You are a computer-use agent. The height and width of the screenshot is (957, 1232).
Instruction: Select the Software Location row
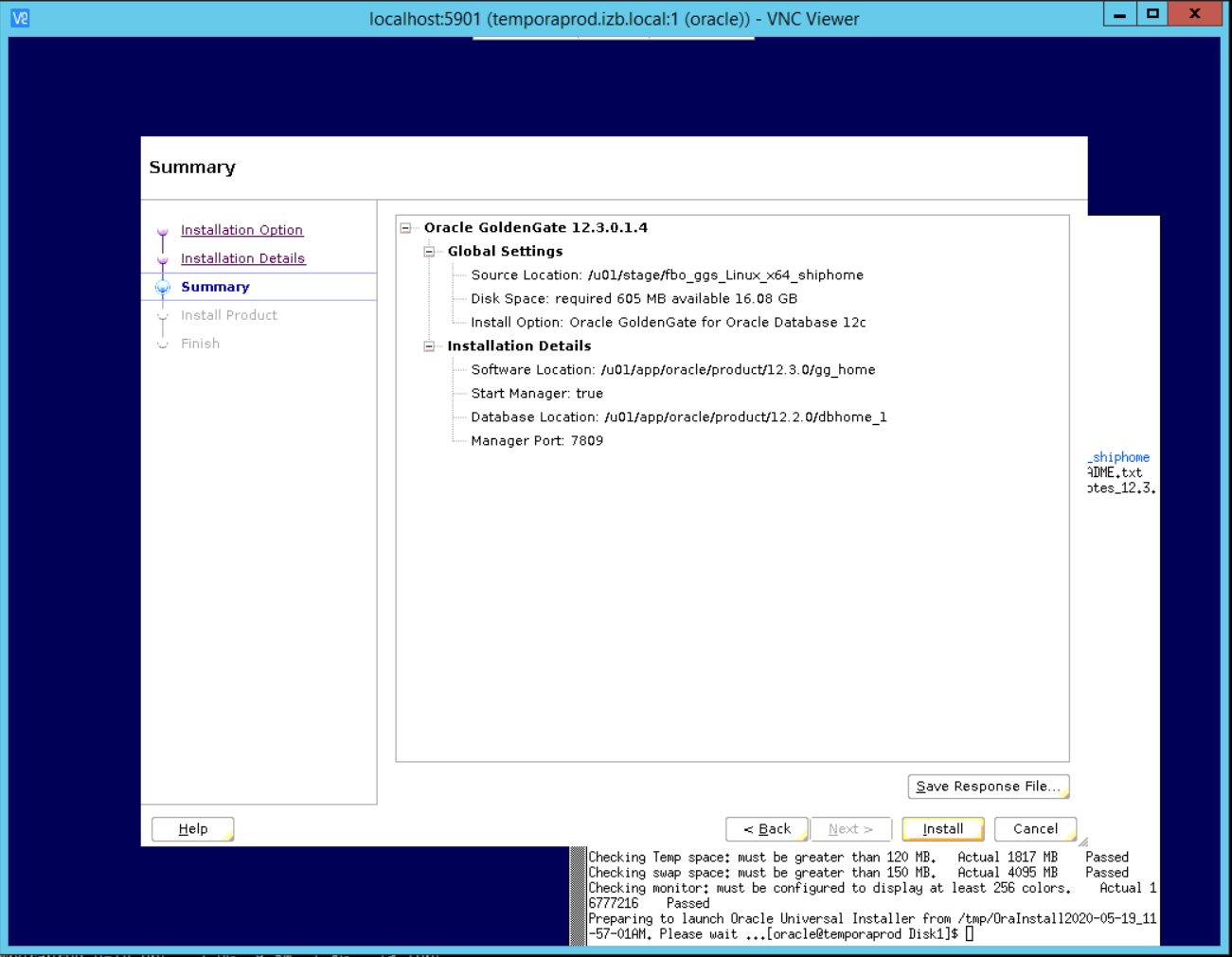pos(672,370)
